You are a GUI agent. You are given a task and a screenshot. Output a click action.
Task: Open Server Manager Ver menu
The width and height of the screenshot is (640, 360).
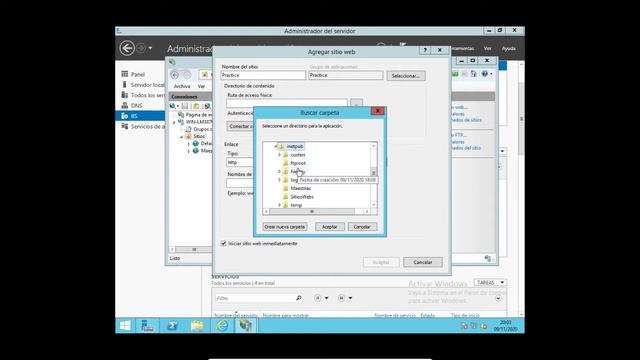(x=487, y=48)
